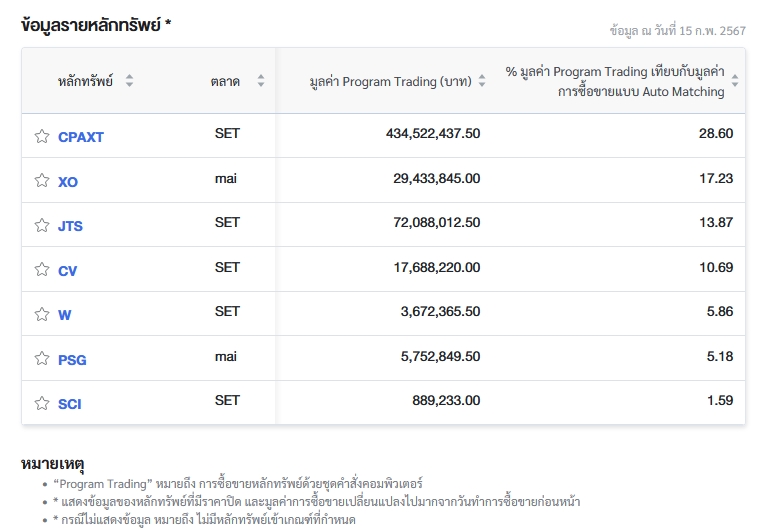
Task: Toggle favorite star for JTS
Action: click(42, 225)
